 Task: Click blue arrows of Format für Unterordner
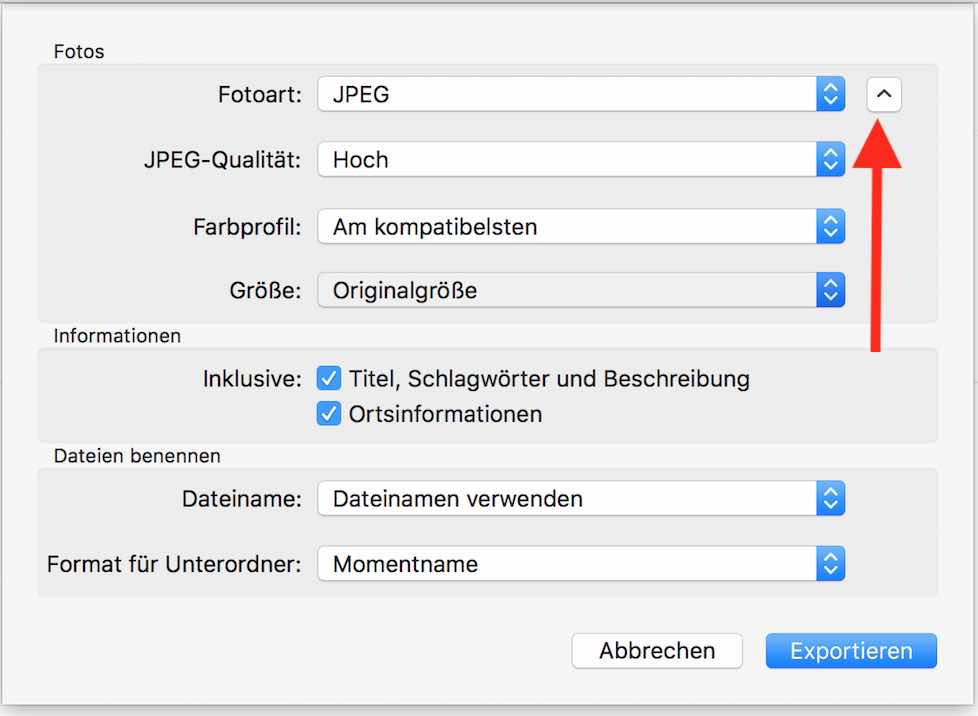click(x=830, y=564)
